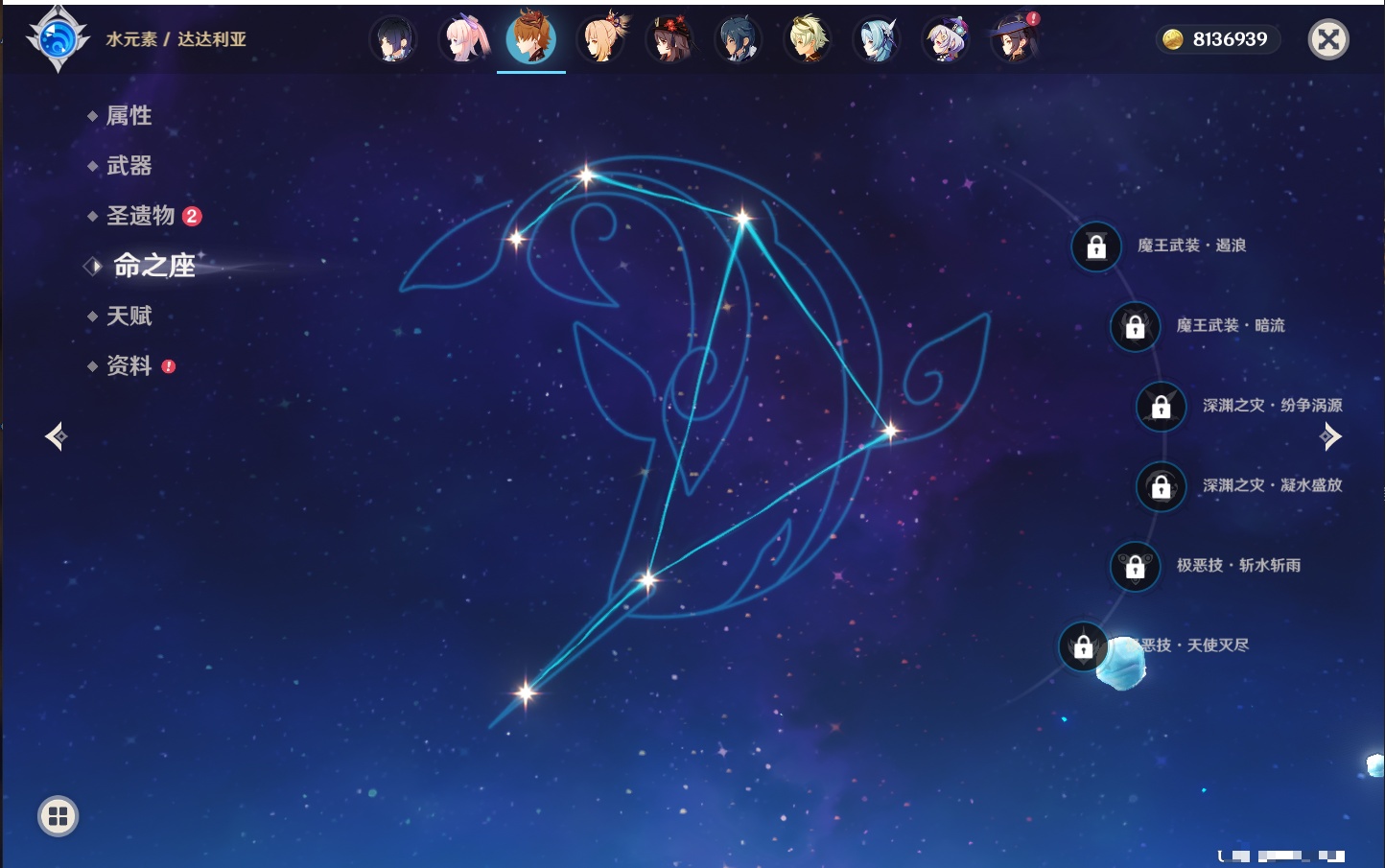Screen dimensions: 1385x868
Task: Pick the light blue-haired character avatar
Action: pos(877,40)
